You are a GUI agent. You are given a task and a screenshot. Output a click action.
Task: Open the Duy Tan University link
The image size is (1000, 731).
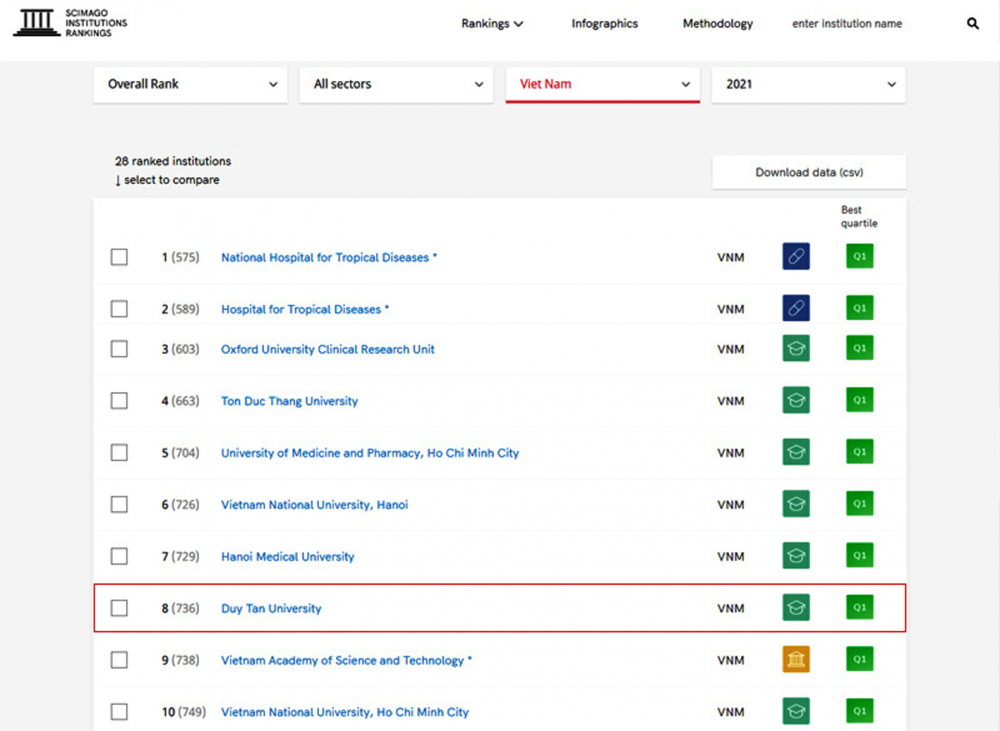pos(271,609)
